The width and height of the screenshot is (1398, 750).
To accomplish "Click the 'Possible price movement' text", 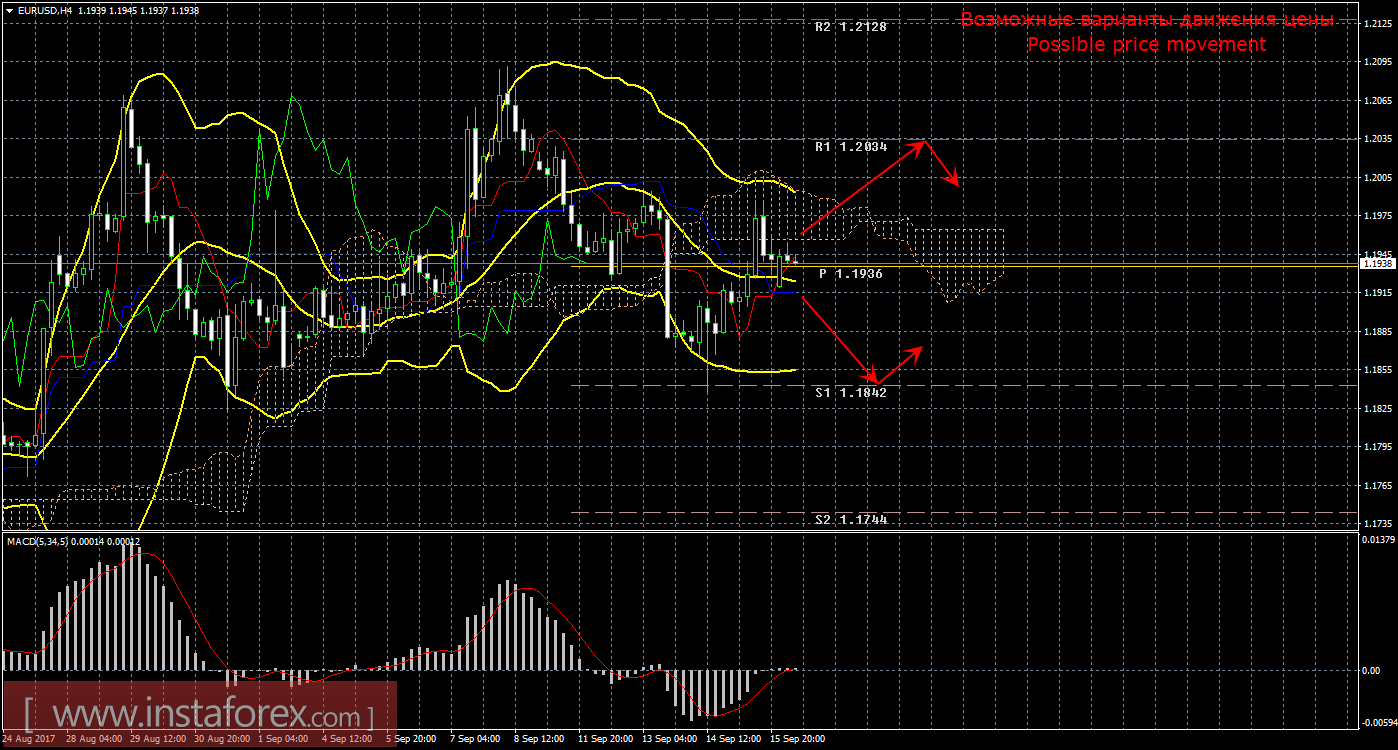I will 1146,45.
